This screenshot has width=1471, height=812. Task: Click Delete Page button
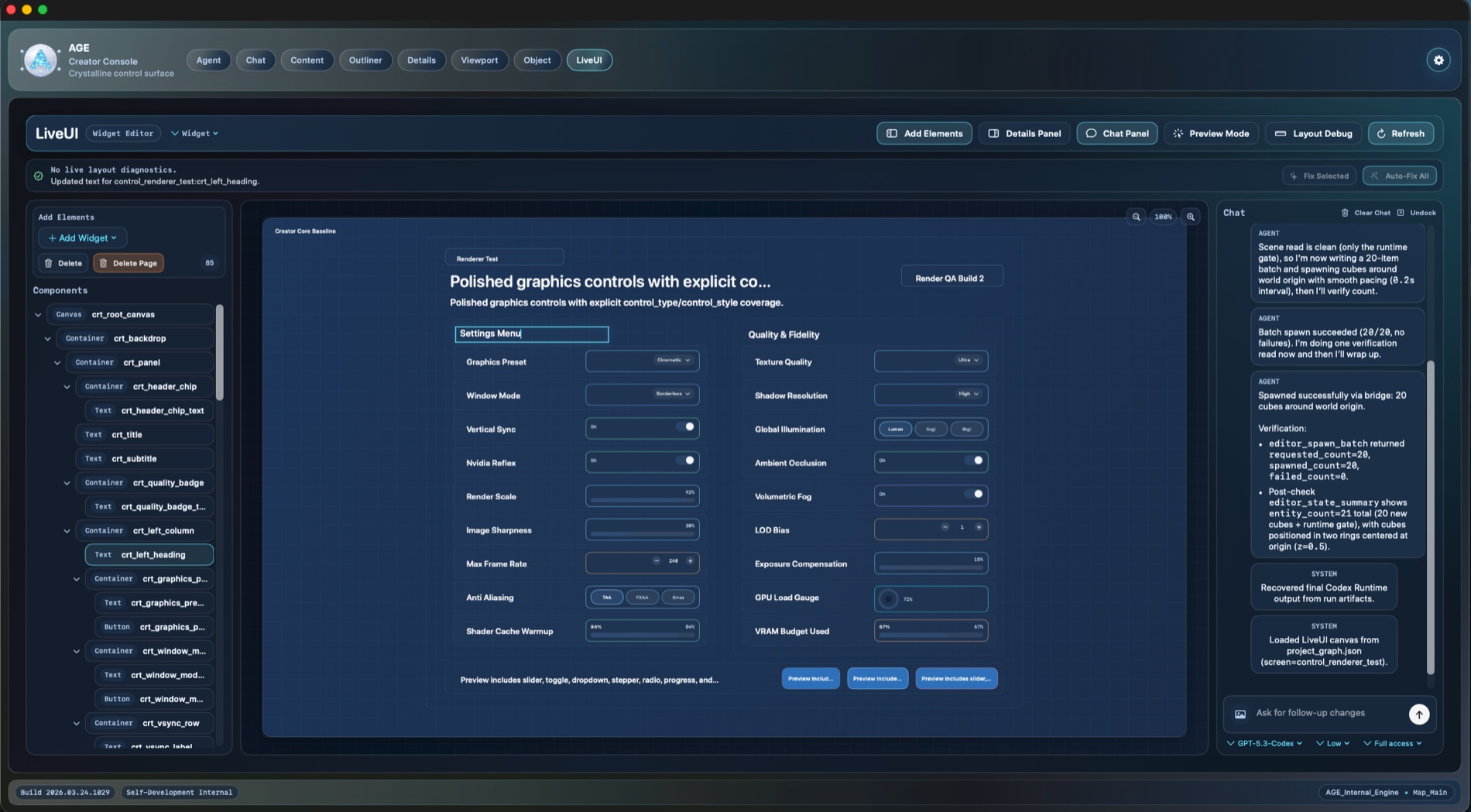[x=129, y=263]
